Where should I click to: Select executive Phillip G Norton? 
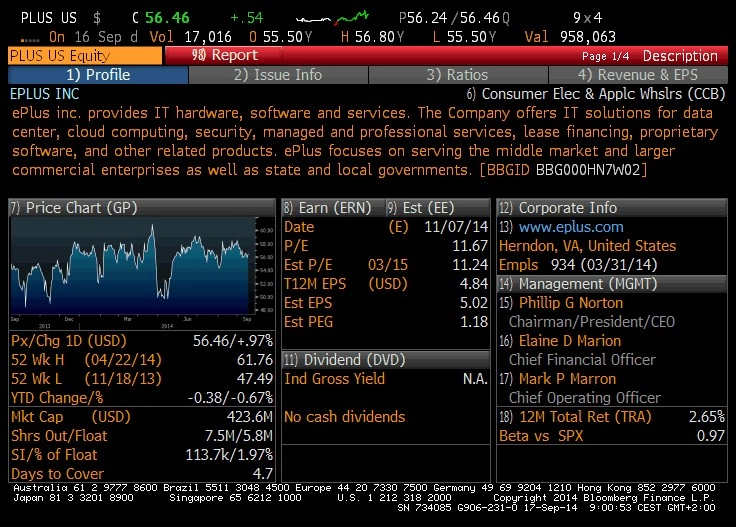coord(570,303)
